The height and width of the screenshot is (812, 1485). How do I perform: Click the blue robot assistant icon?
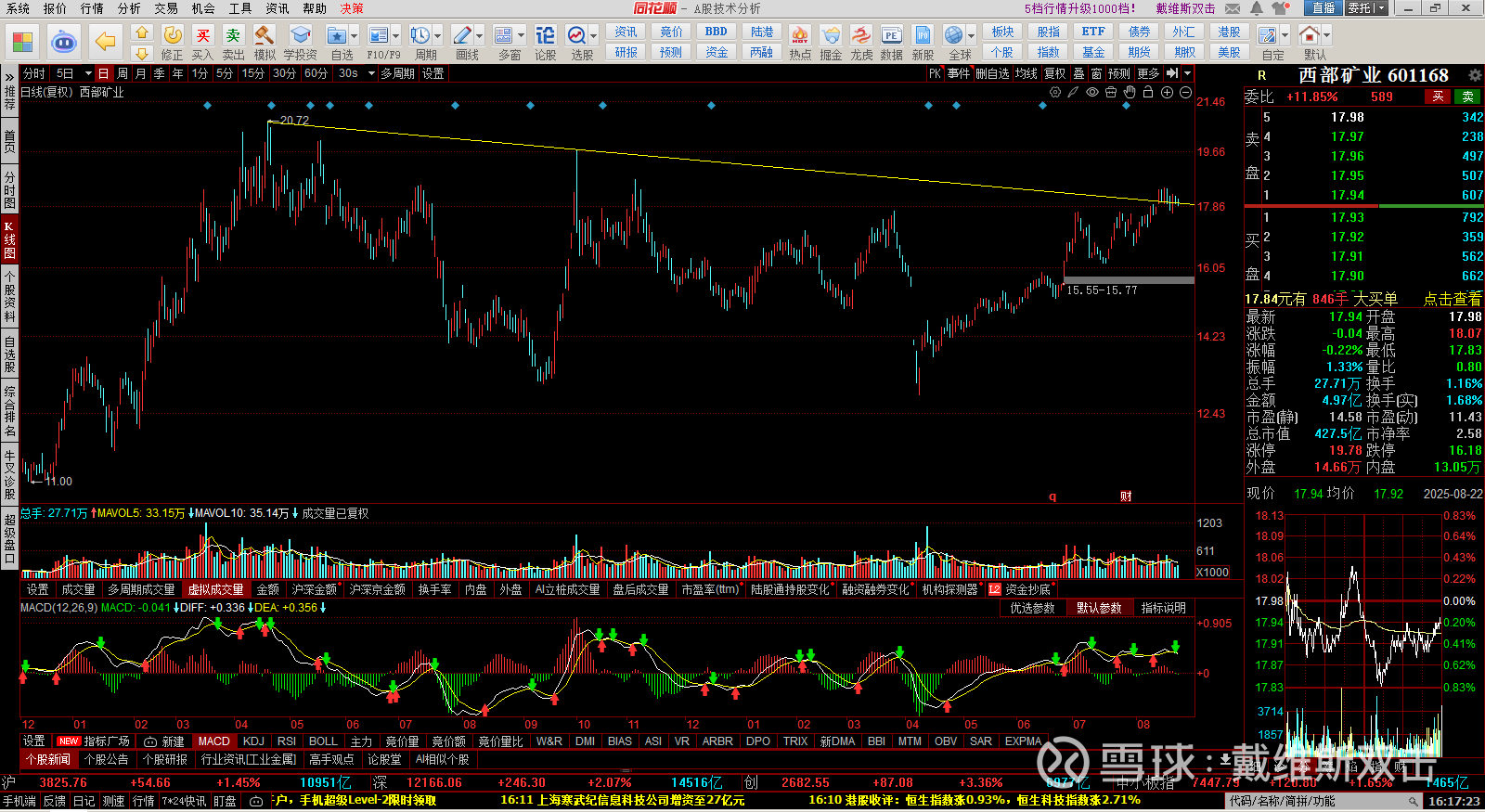click(x=64, y=42)
